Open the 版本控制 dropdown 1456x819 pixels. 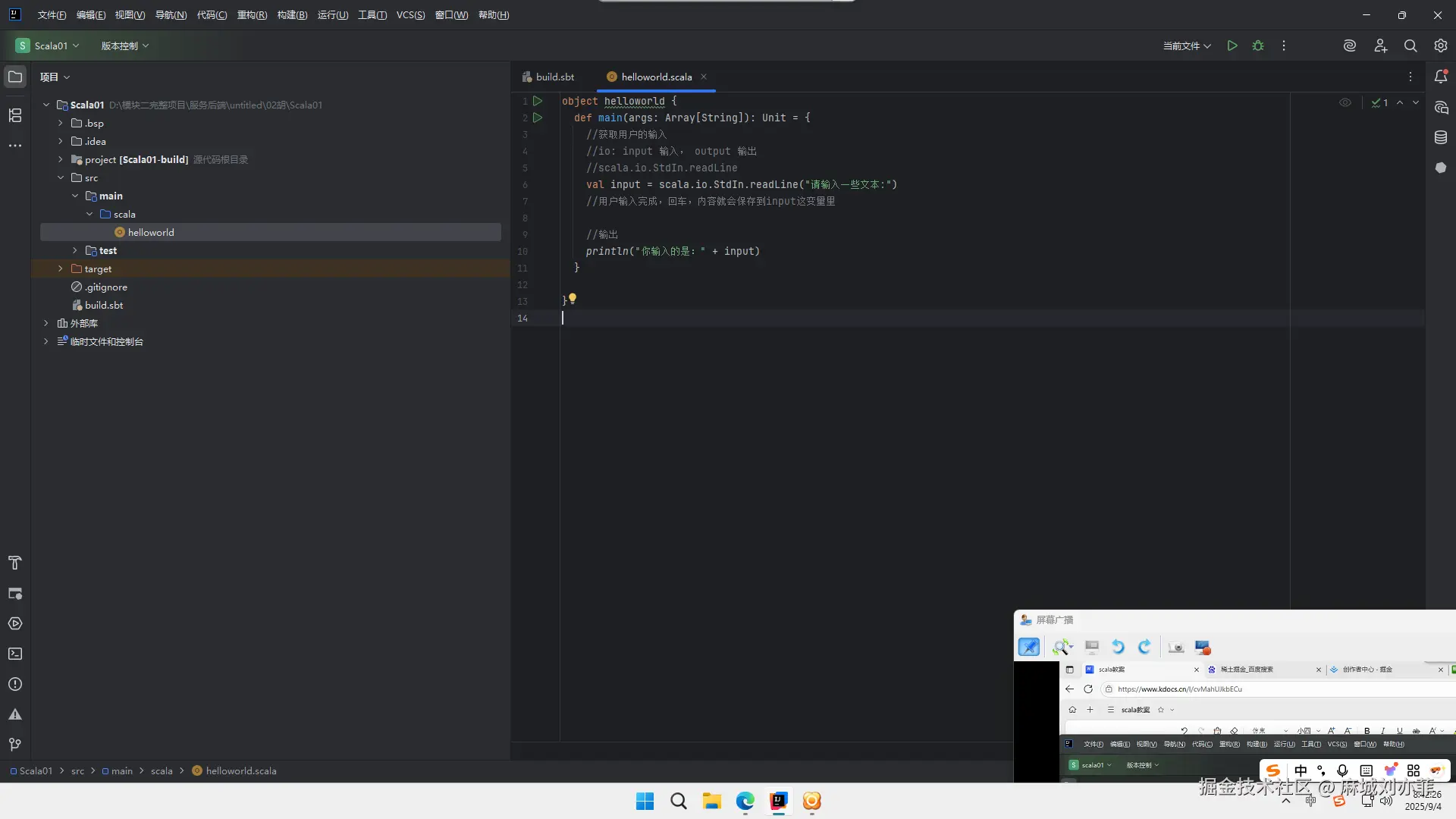point(125,45)
